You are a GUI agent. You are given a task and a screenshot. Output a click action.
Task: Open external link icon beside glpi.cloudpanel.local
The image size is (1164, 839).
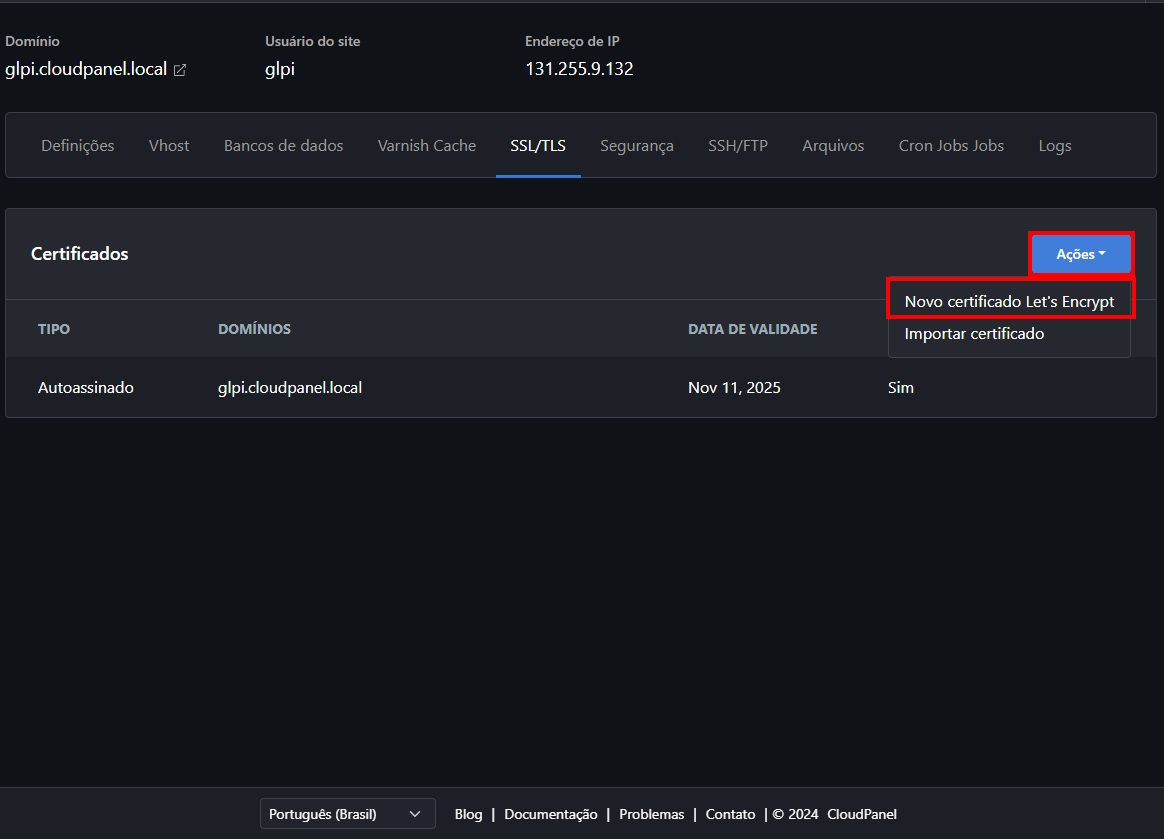(180, 70)
